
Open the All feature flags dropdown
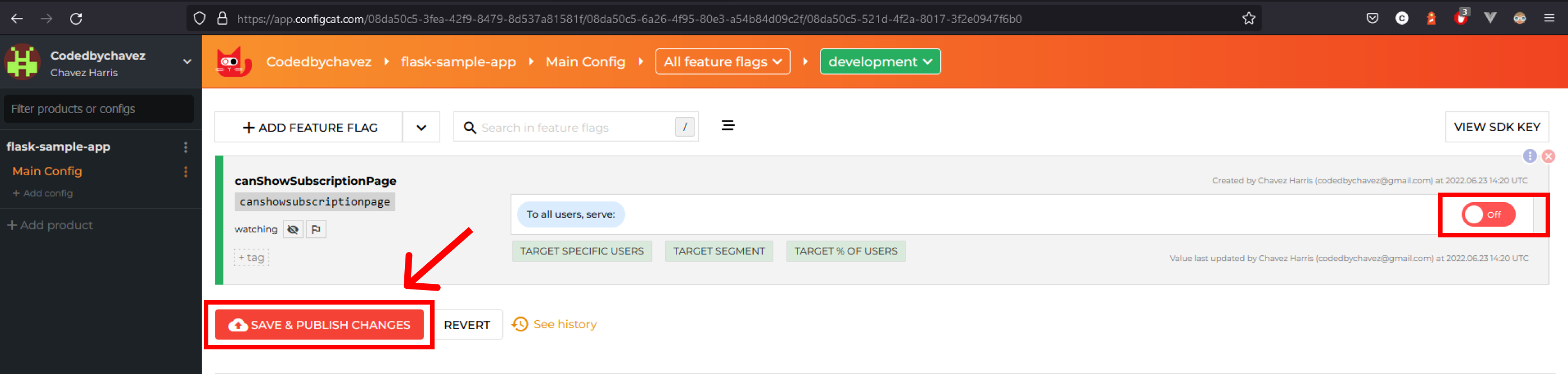(x=722, y=62)
